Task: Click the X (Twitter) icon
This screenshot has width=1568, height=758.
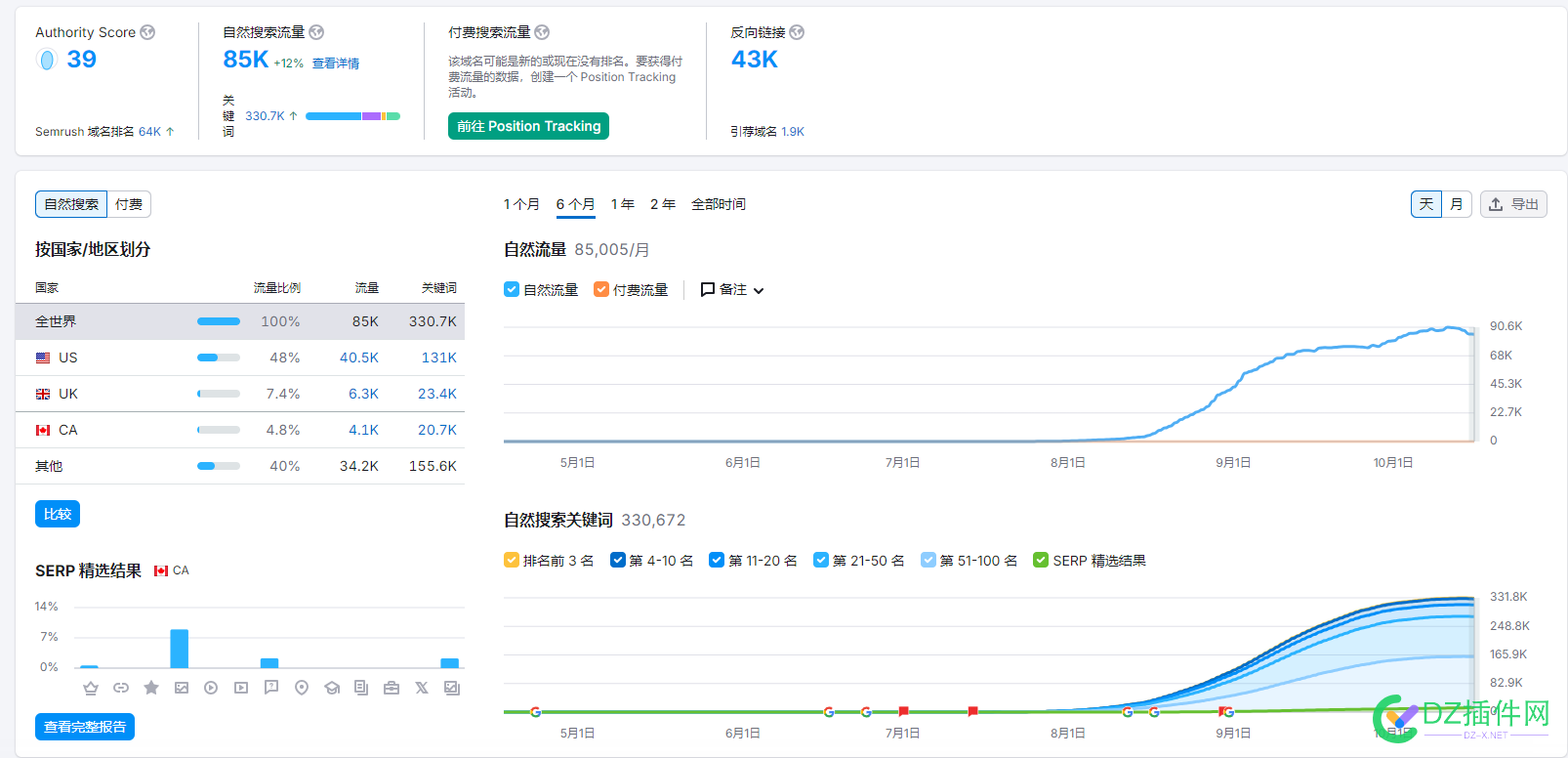Action: coord(422,688)
